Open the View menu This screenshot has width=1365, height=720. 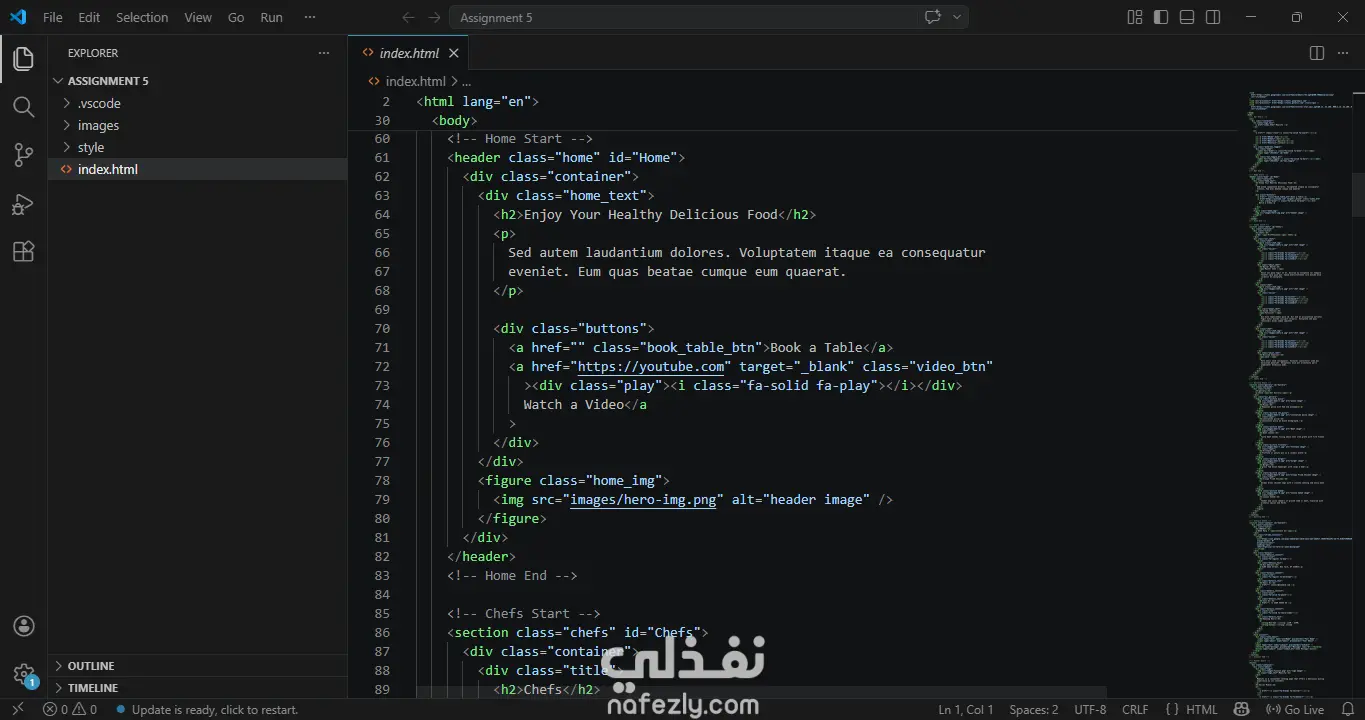[x=198, y=17]
